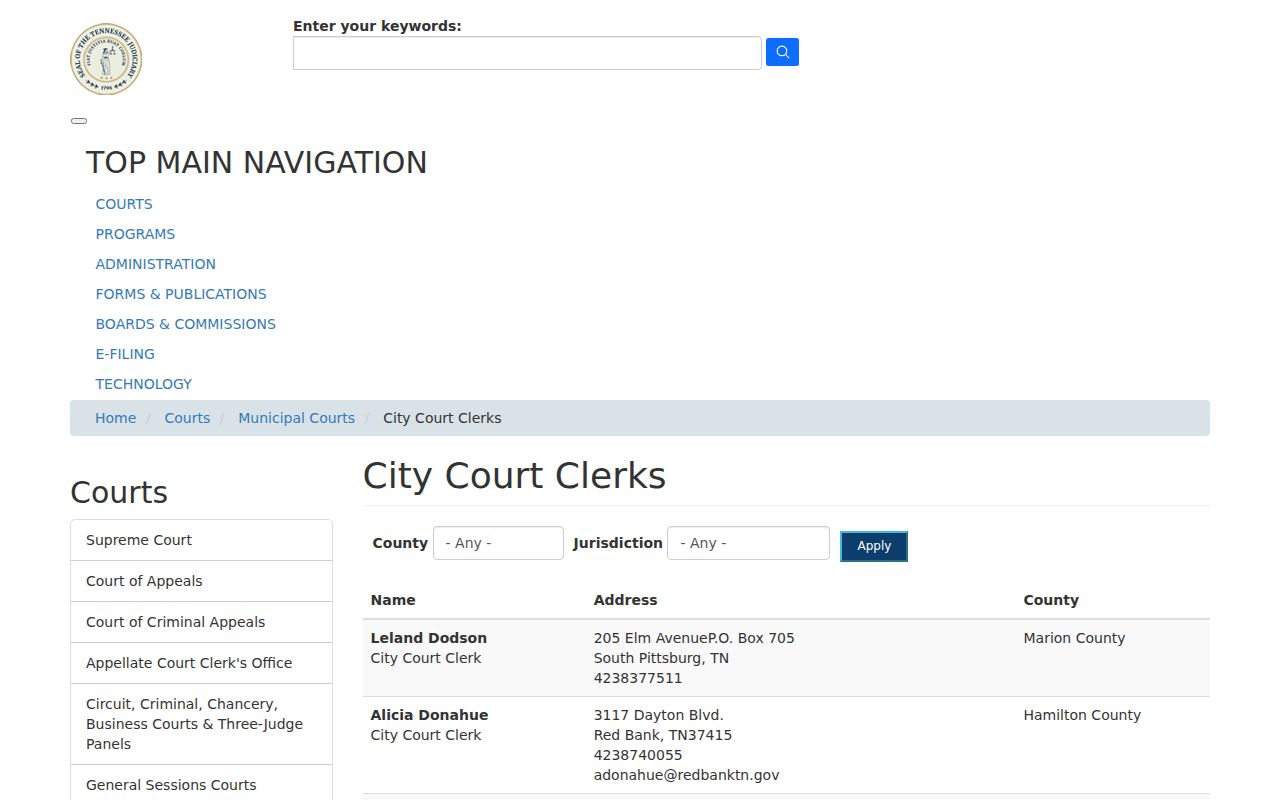Click the 3117 Dayton Blvd. address line
The width and height of the screenshot is (1280, 800).
coord(658,715)
